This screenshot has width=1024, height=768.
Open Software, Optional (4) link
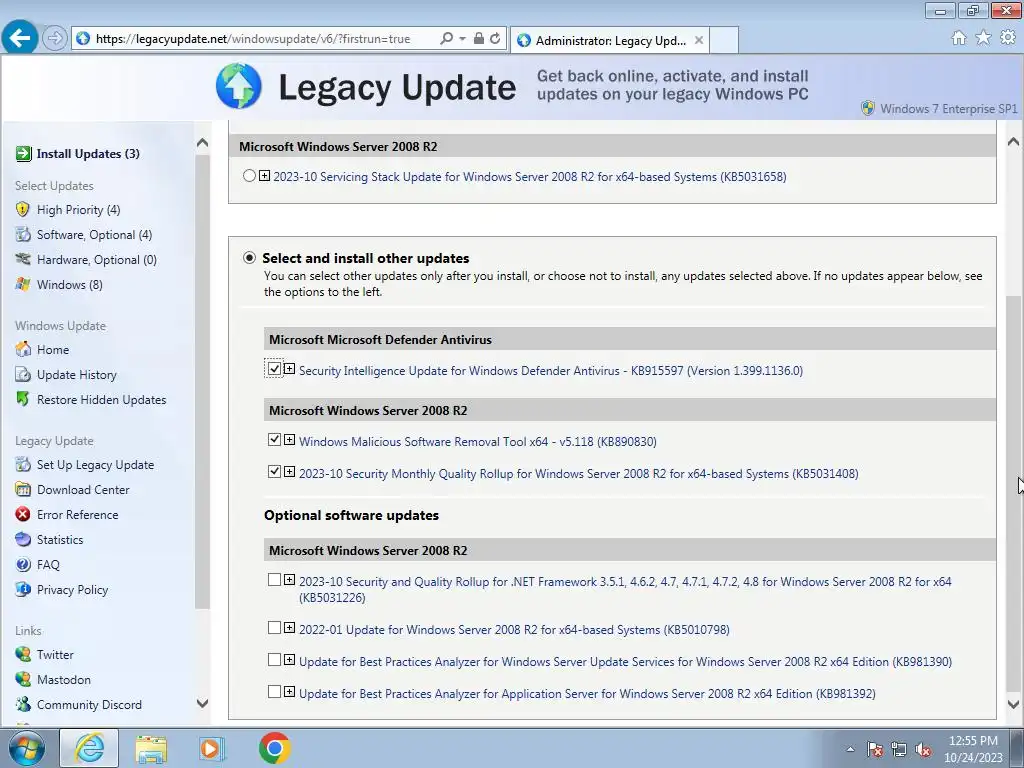point(95,234)
